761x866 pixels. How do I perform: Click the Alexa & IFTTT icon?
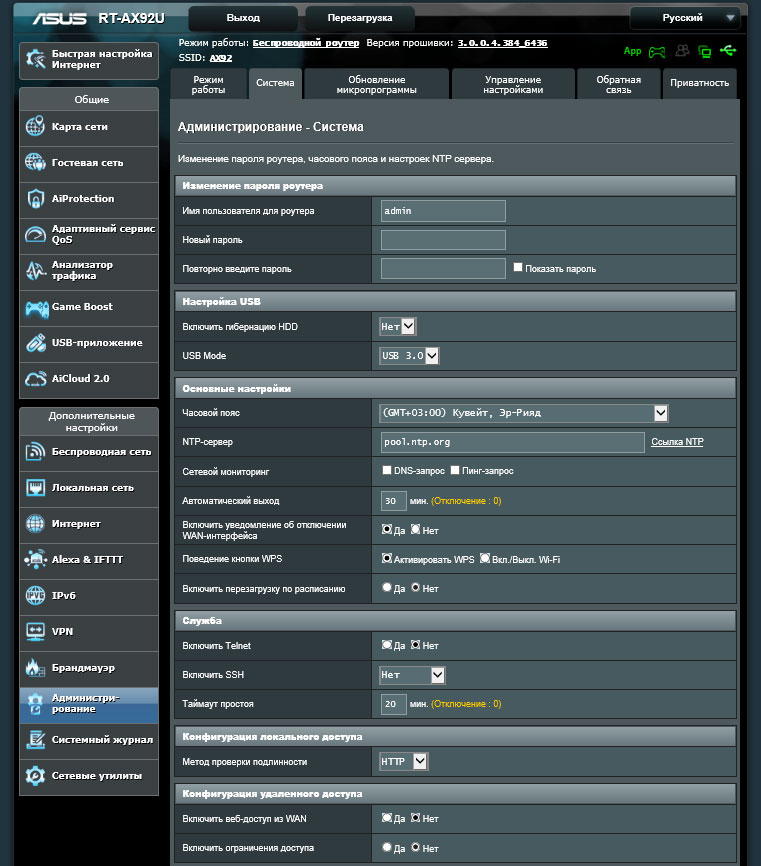35,559
